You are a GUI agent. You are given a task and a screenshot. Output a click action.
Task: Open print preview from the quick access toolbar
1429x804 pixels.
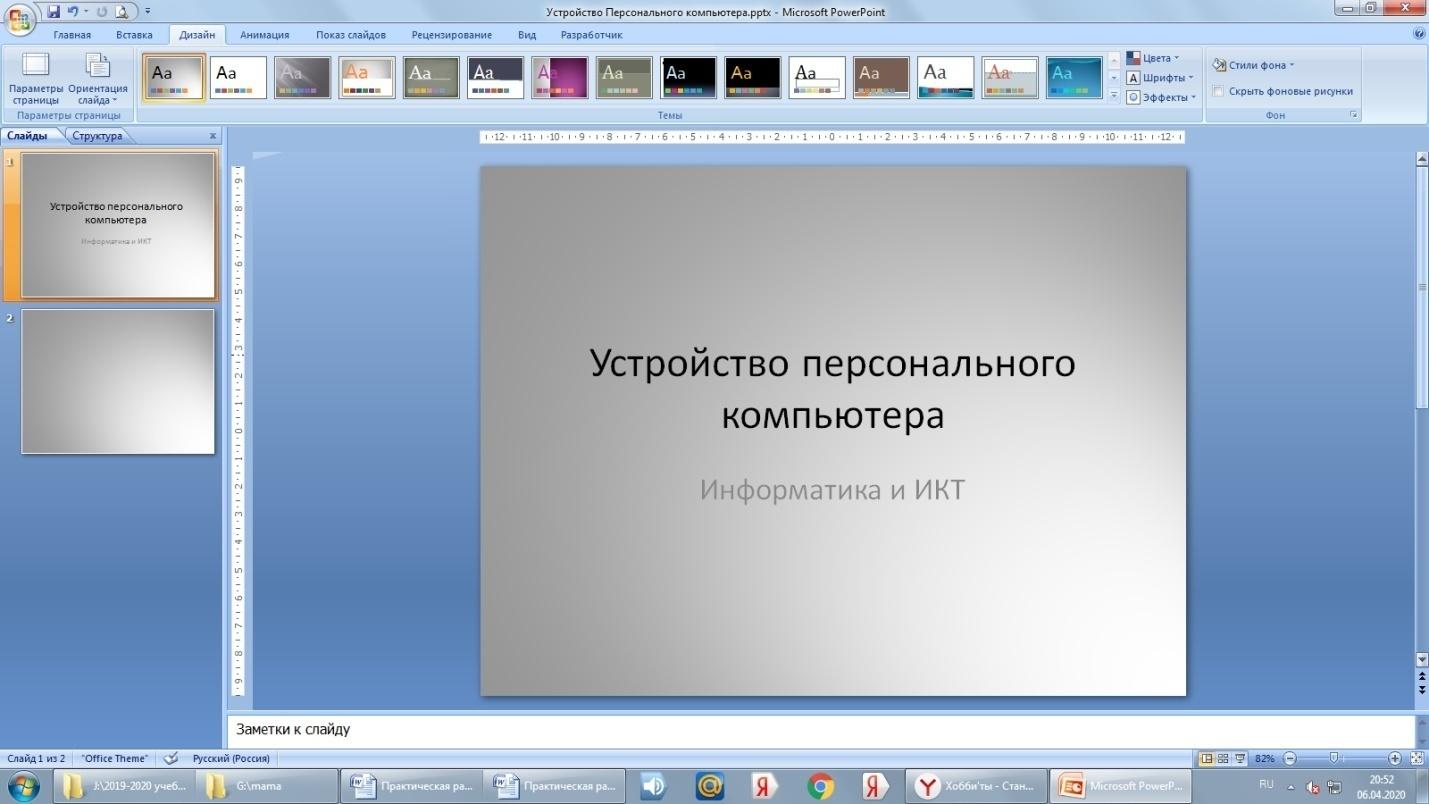[x=122, y=12]
